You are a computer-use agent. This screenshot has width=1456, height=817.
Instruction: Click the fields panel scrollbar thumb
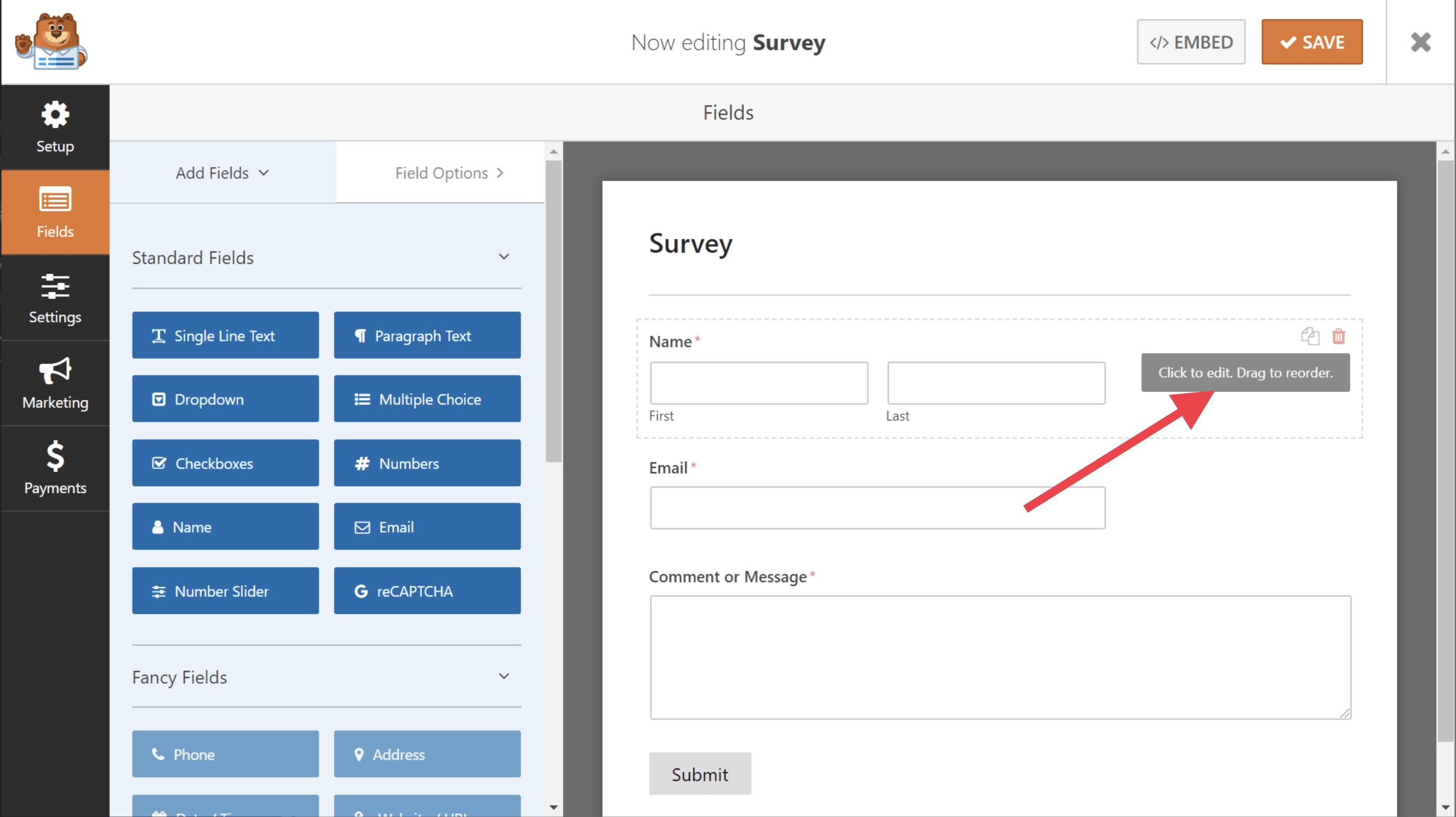(x=553, y=311)
